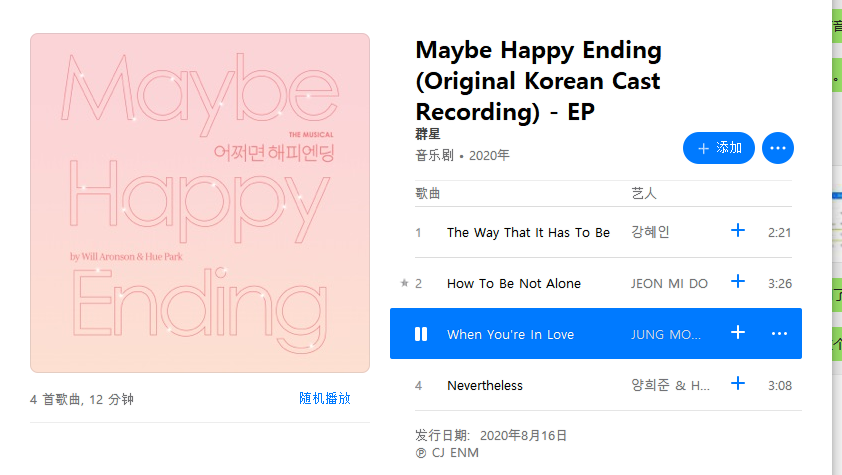Image resolution: width=842 pixels, height=475 pixels.
Task: Open artist 양희준 & H... on track four
Action: [670, 385]
